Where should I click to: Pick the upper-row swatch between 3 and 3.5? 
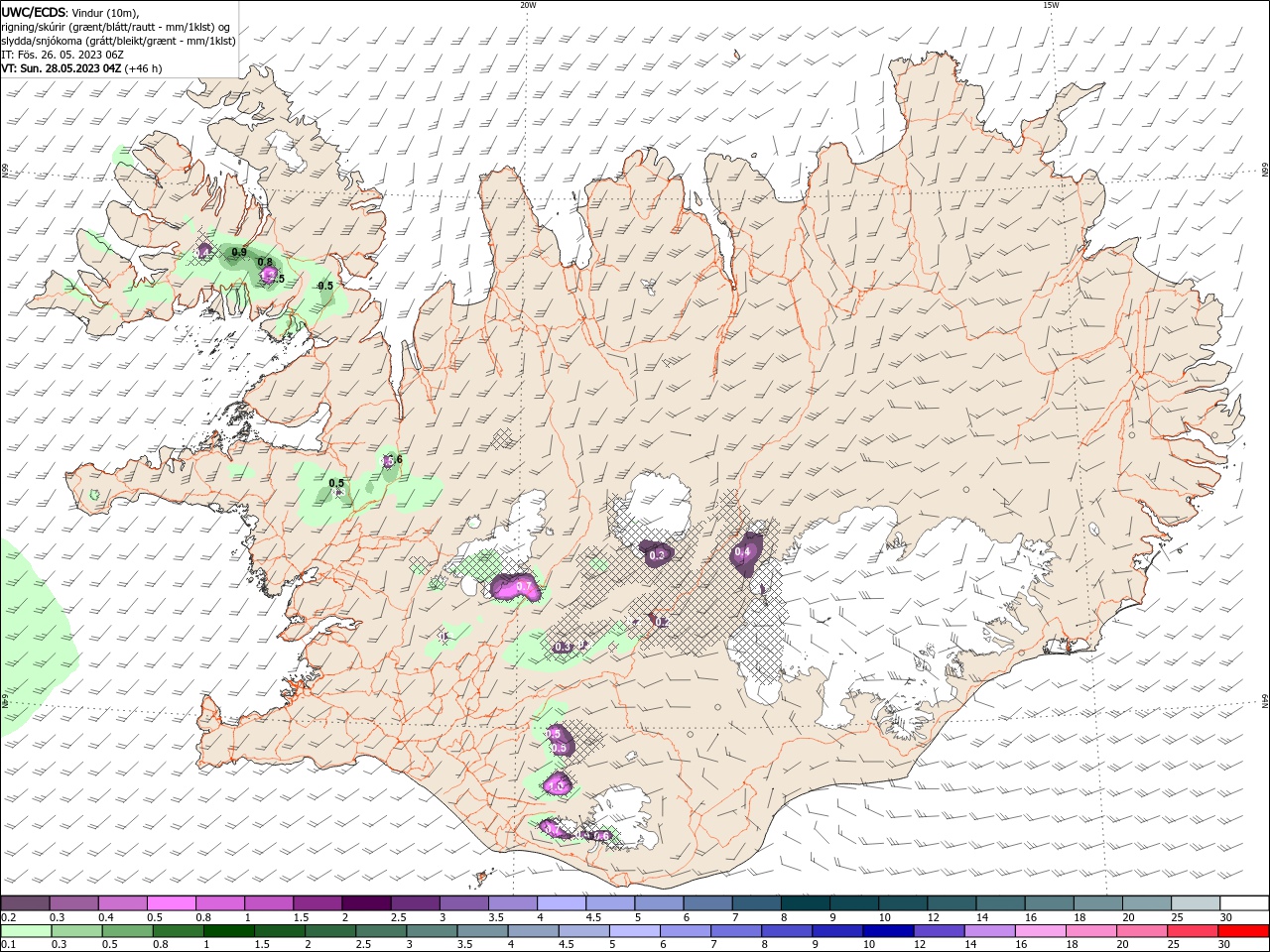pyautogui.click(x=463, y=903)
